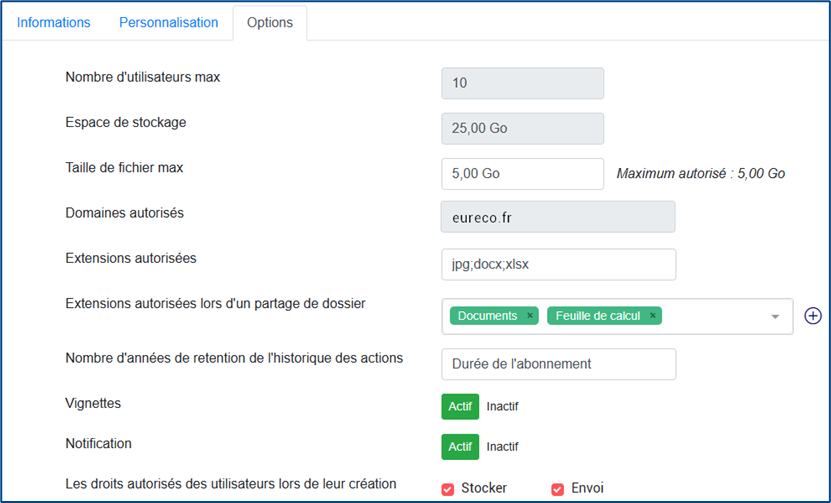This screenshot has width=831, height=503.
Task: Set Notification to Inactif
Action: click(502, 447)
